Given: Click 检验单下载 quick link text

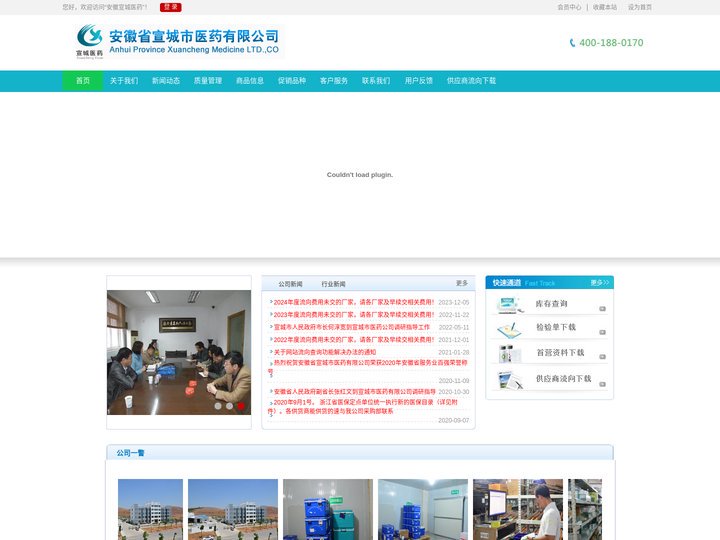Looking at the screenshot, I should point(556,327).
